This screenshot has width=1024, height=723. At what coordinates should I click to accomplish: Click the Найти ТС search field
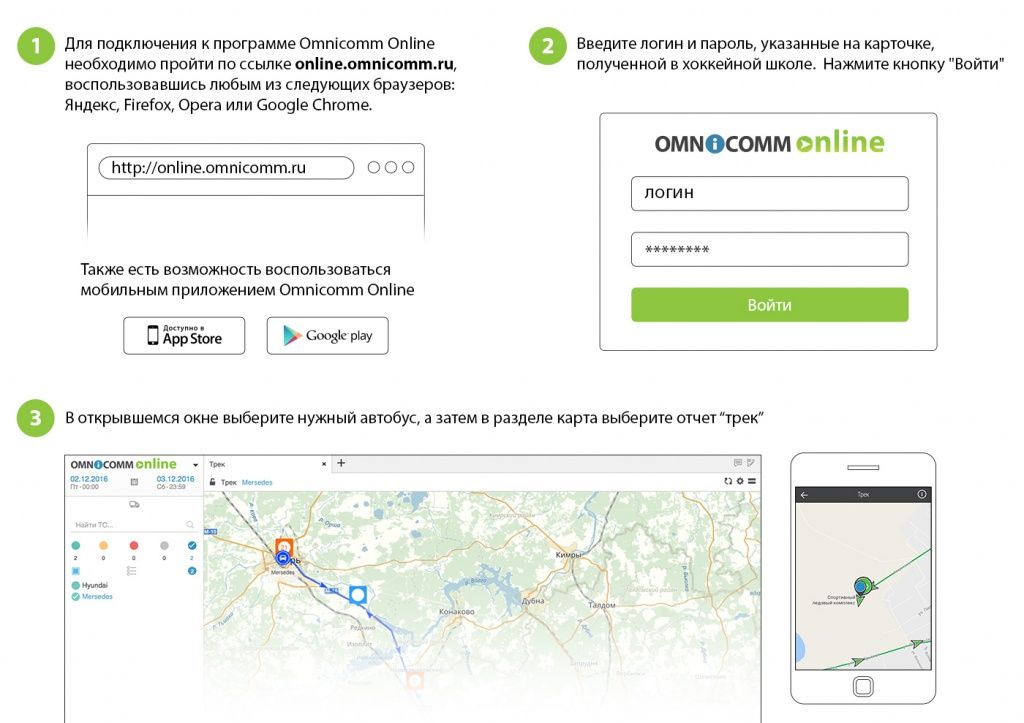[x=133, y=524]
